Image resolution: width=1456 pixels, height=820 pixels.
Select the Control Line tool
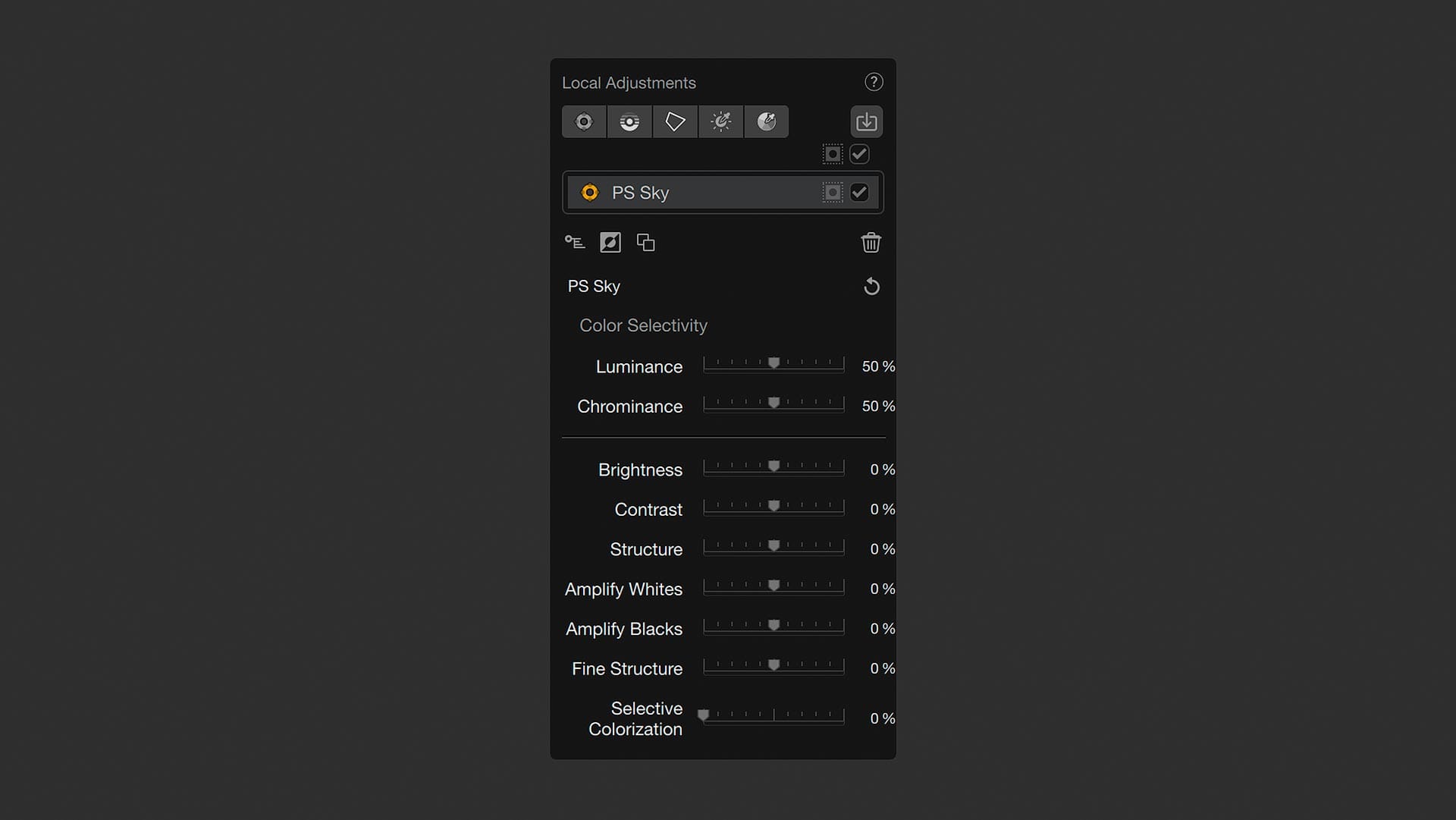click(x=629, y=121)
